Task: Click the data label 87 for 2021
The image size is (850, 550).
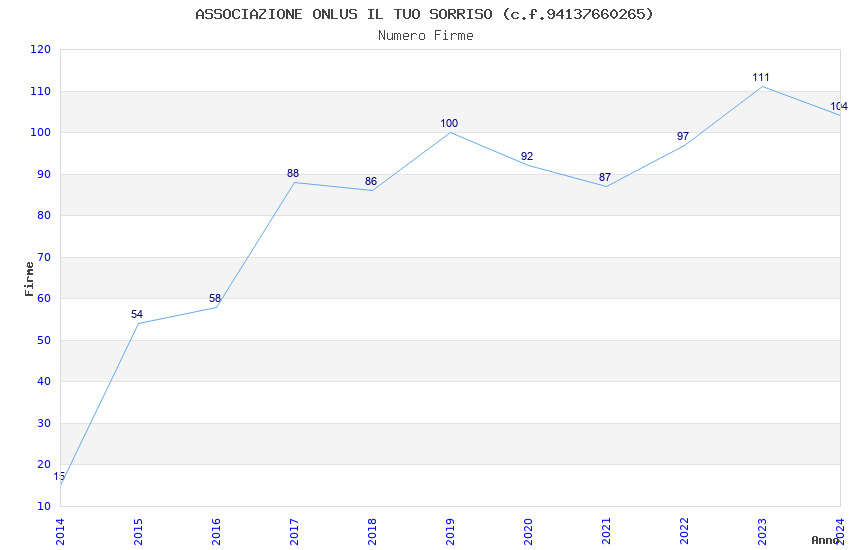Action: coord(605,177)
